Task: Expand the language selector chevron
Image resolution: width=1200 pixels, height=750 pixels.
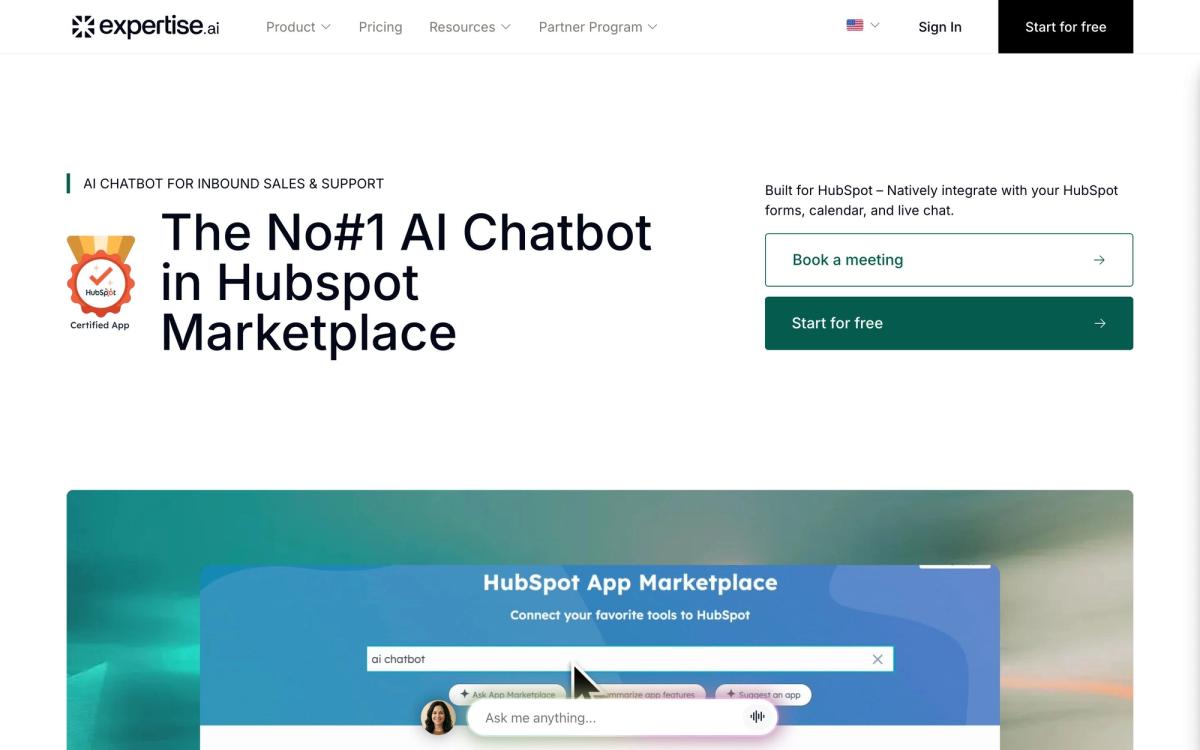Action: pyautogui.click(x=875, y=25)
